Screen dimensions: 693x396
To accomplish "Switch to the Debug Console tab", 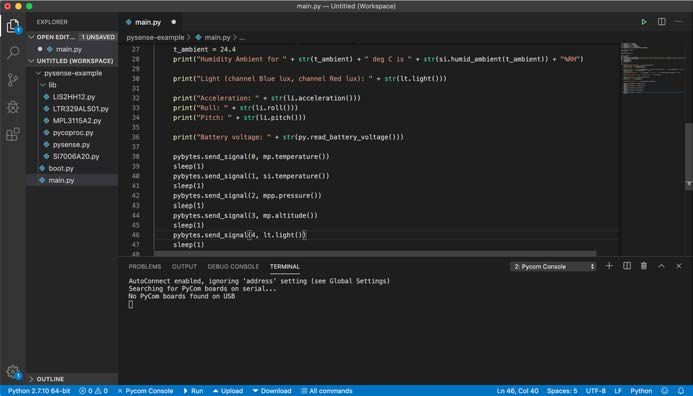I will [x=233, y=267].
